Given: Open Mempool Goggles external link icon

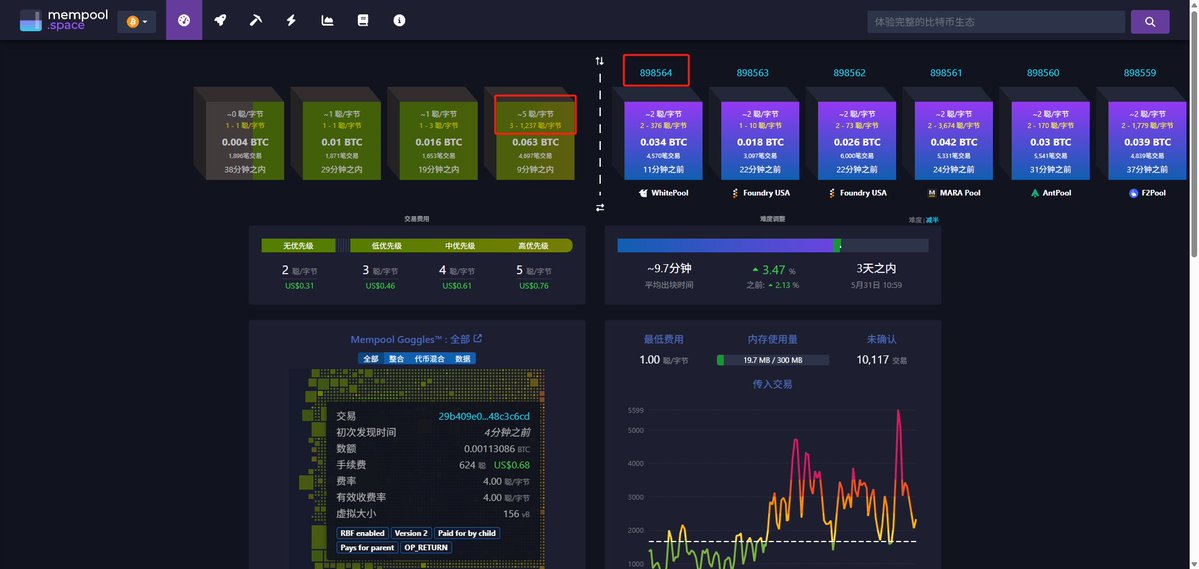Looking at the screenshot, I should [x=478, y=339].
